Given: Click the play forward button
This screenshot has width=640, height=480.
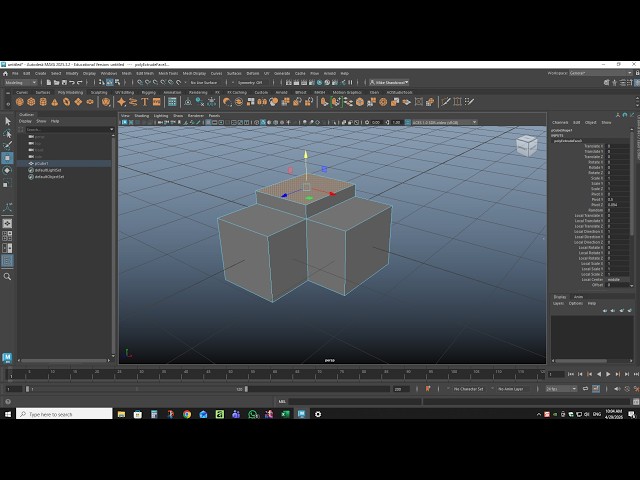Looking at the screenshot, I should [608, 374].
